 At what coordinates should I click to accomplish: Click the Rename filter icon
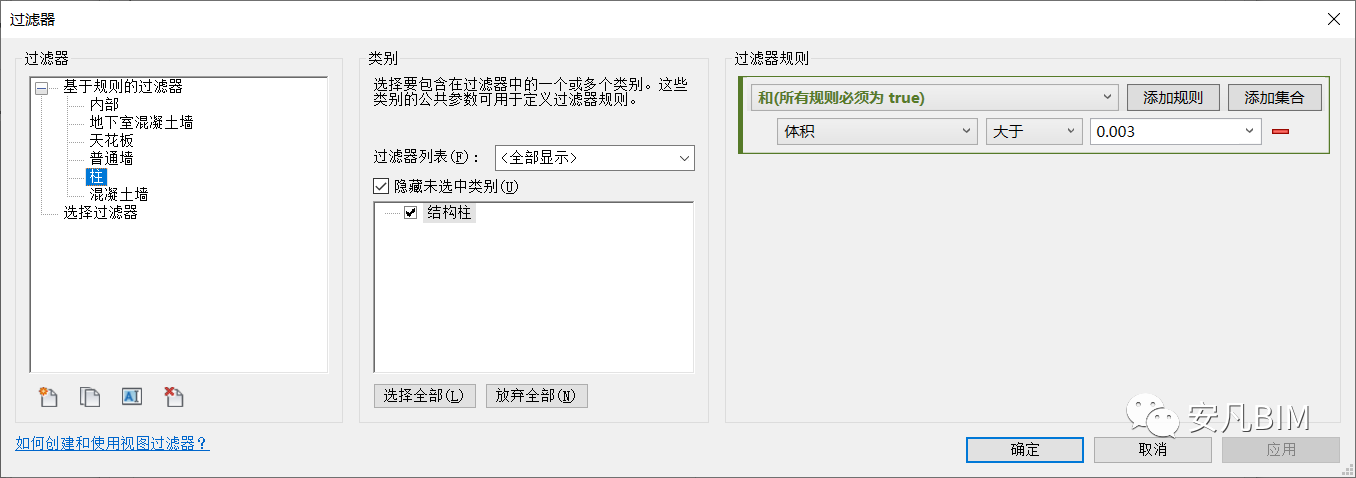pyautogui.click(x=132, y=397)
